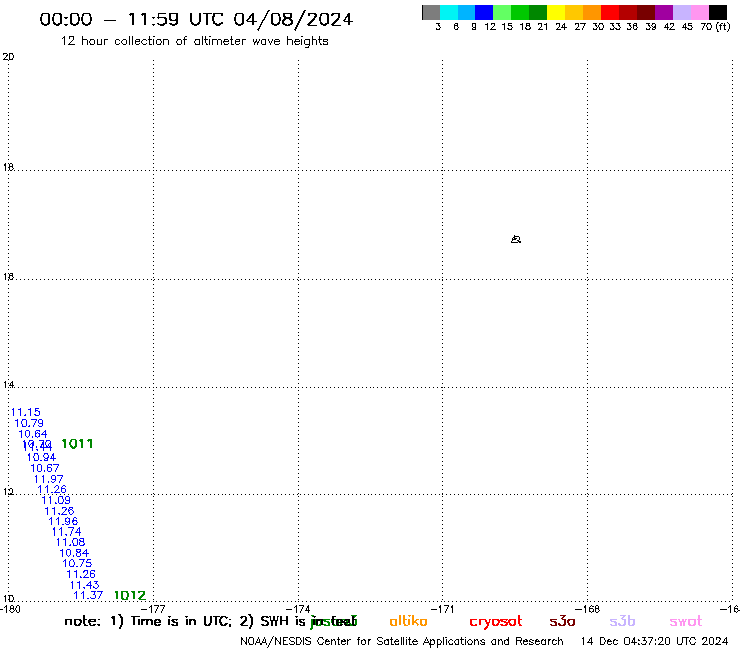Viewport: 740px width, 650px height.
Task: Click the altika satellite legend label
Action: (408, 621)
